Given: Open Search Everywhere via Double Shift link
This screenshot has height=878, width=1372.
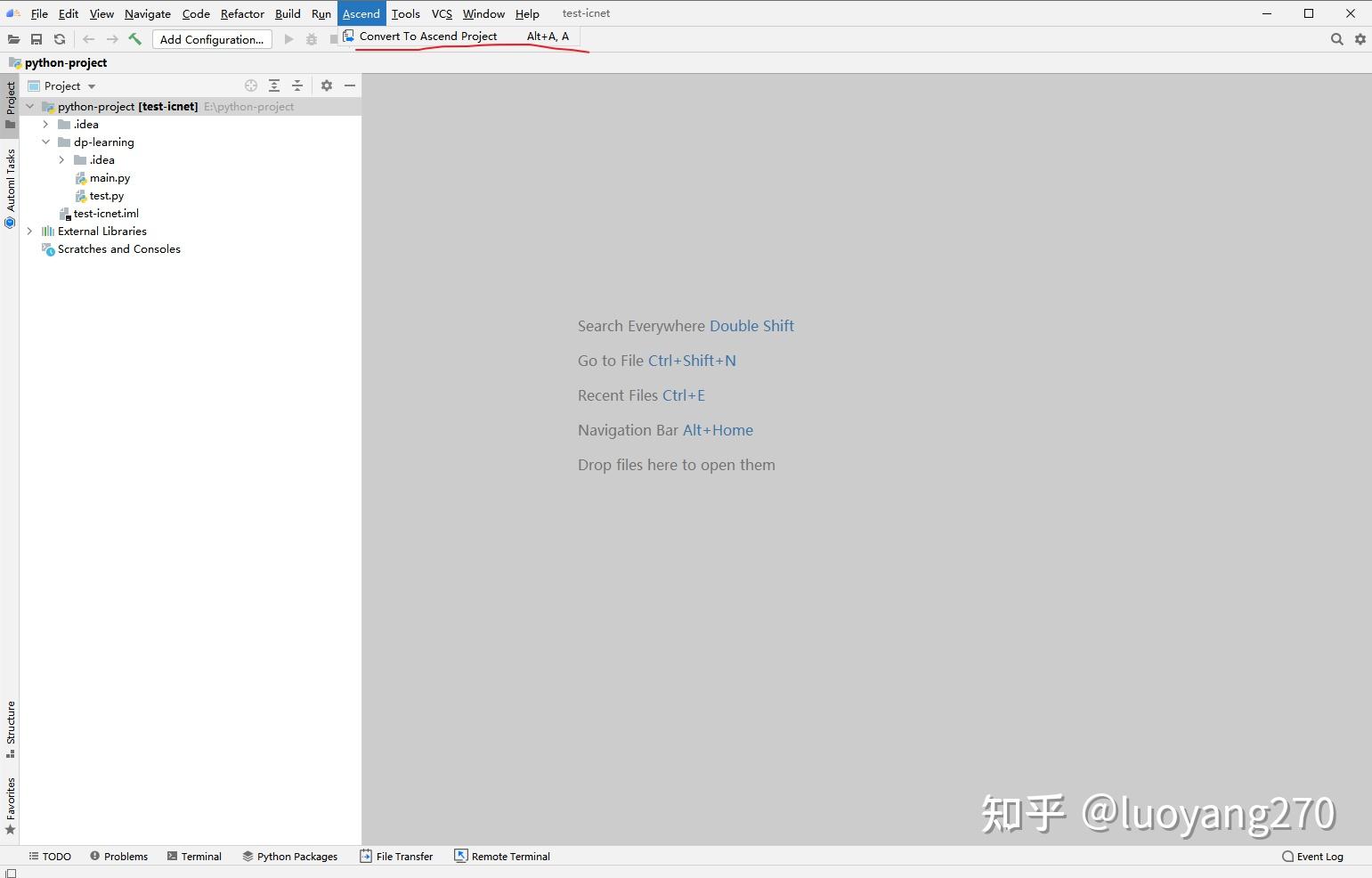Looking at the screenshot, I should click(x=752, y=325).
